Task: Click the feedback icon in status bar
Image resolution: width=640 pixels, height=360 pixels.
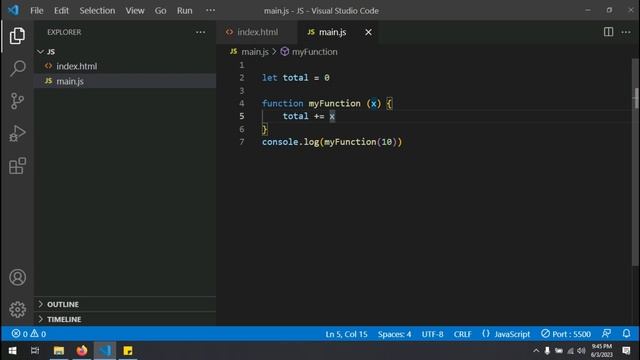Action: pyautogui.click(x=607, y=334)
